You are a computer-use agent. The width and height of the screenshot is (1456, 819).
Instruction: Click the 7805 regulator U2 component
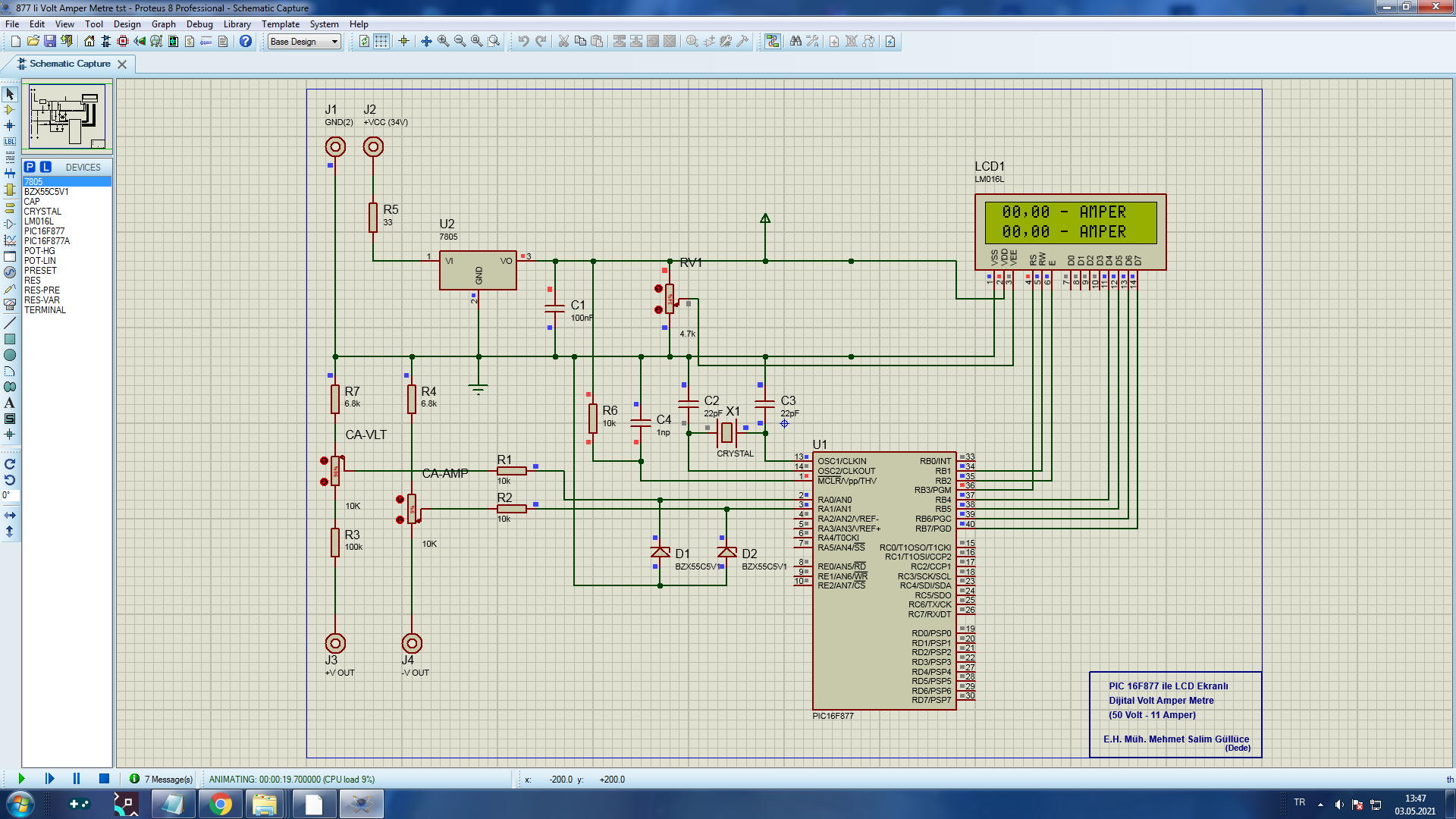[x=478, y=270]
